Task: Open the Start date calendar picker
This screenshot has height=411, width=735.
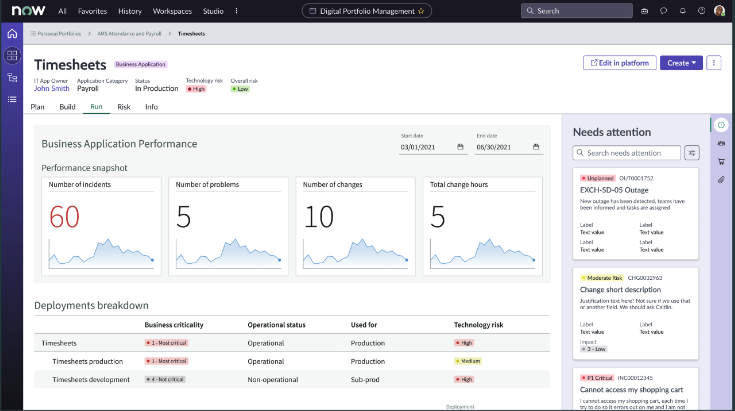Action: [460, 147]
